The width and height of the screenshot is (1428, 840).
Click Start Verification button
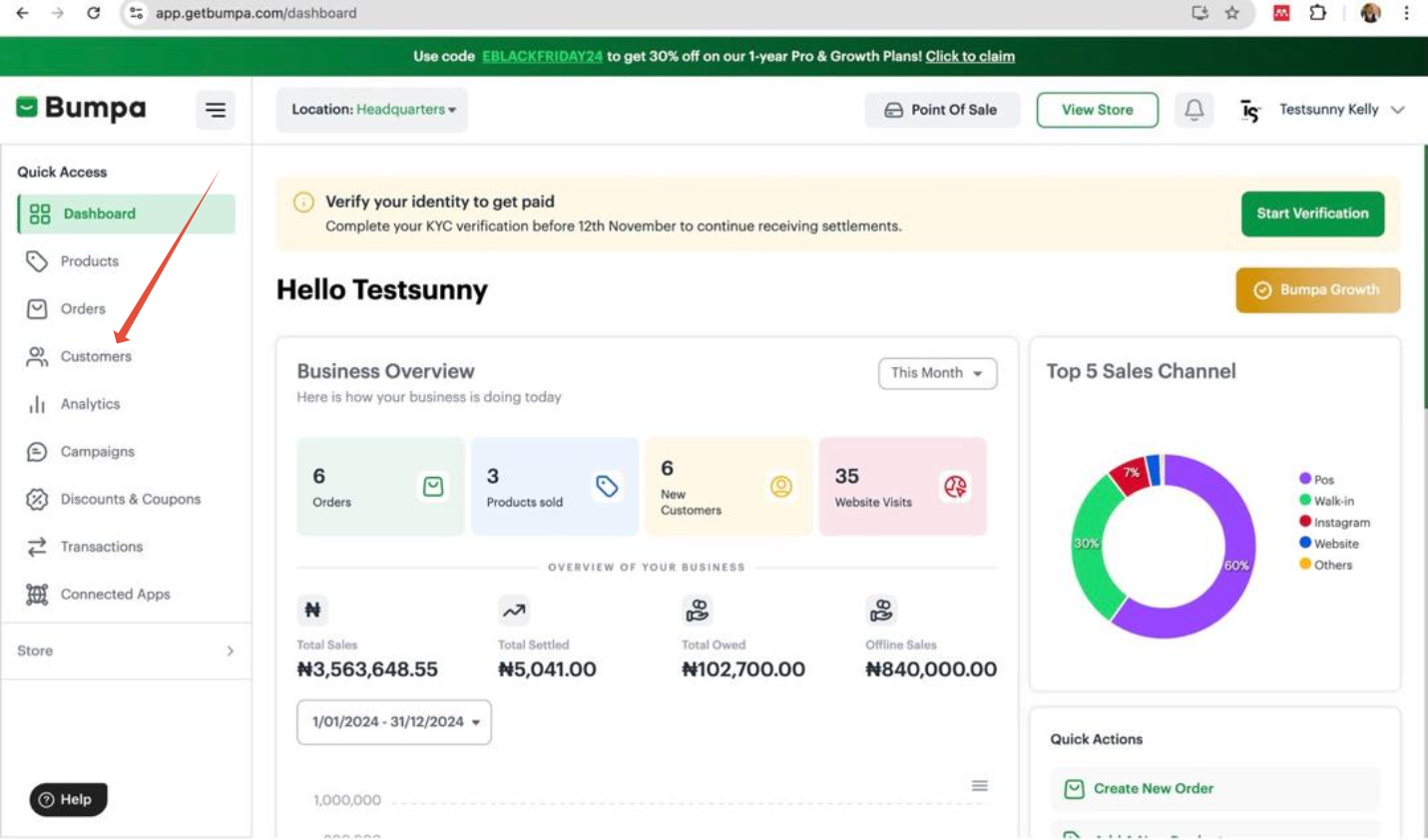pyautogui.click(x=1312, y=213)
